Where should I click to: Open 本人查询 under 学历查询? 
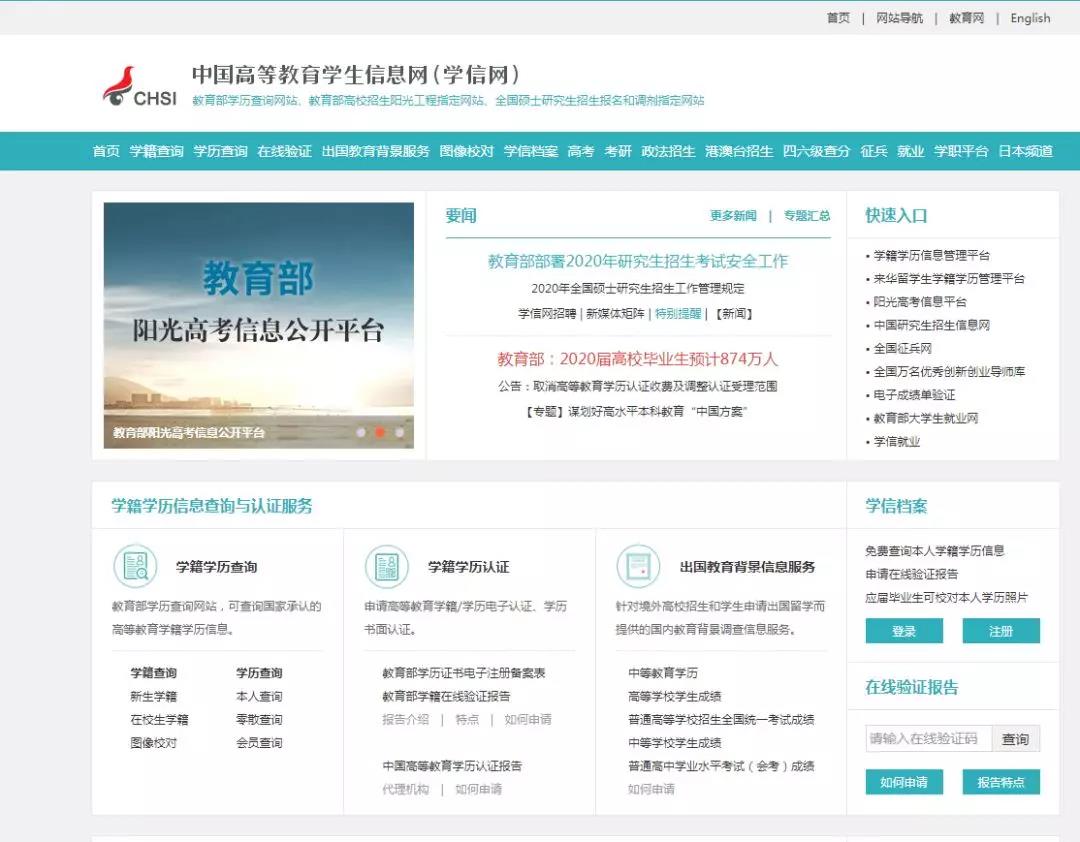(259, 697)
